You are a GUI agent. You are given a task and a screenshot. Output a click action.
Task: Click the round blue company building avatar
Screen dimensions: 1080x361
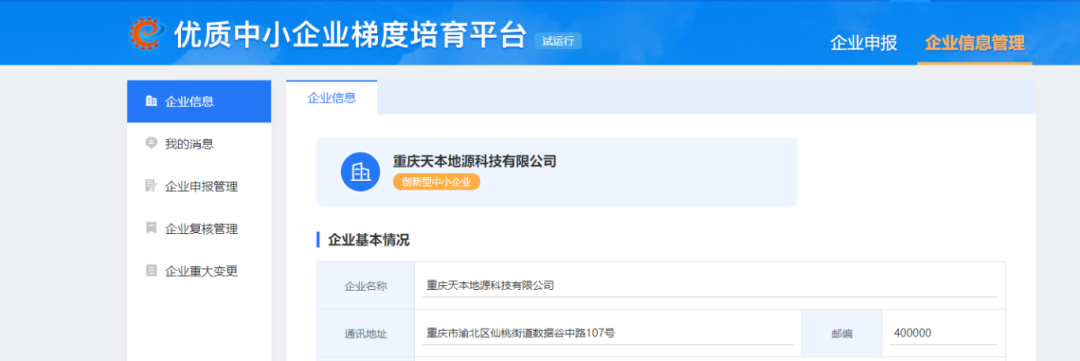(x=360, y=172)
